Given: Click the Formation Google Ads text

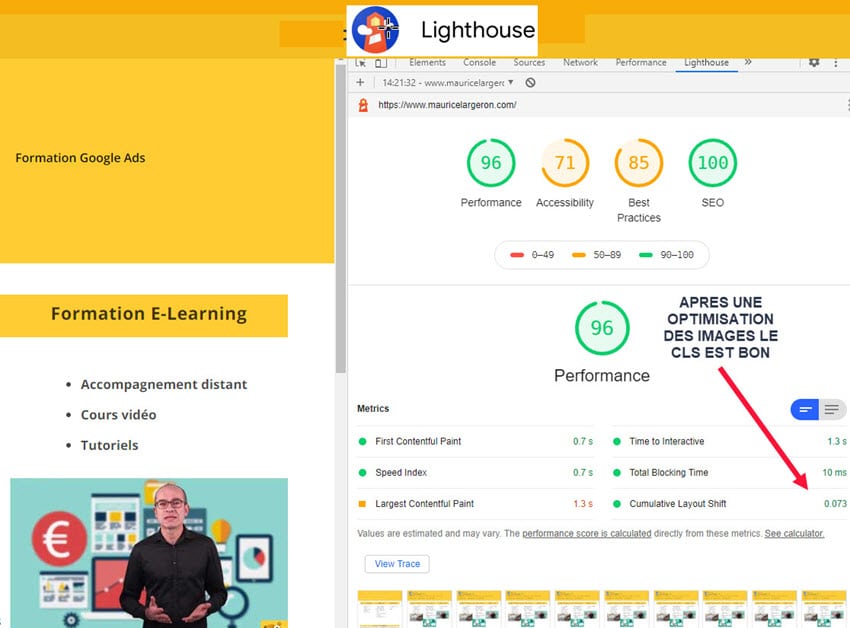Looking at the screenshot, I should point(80,158).
